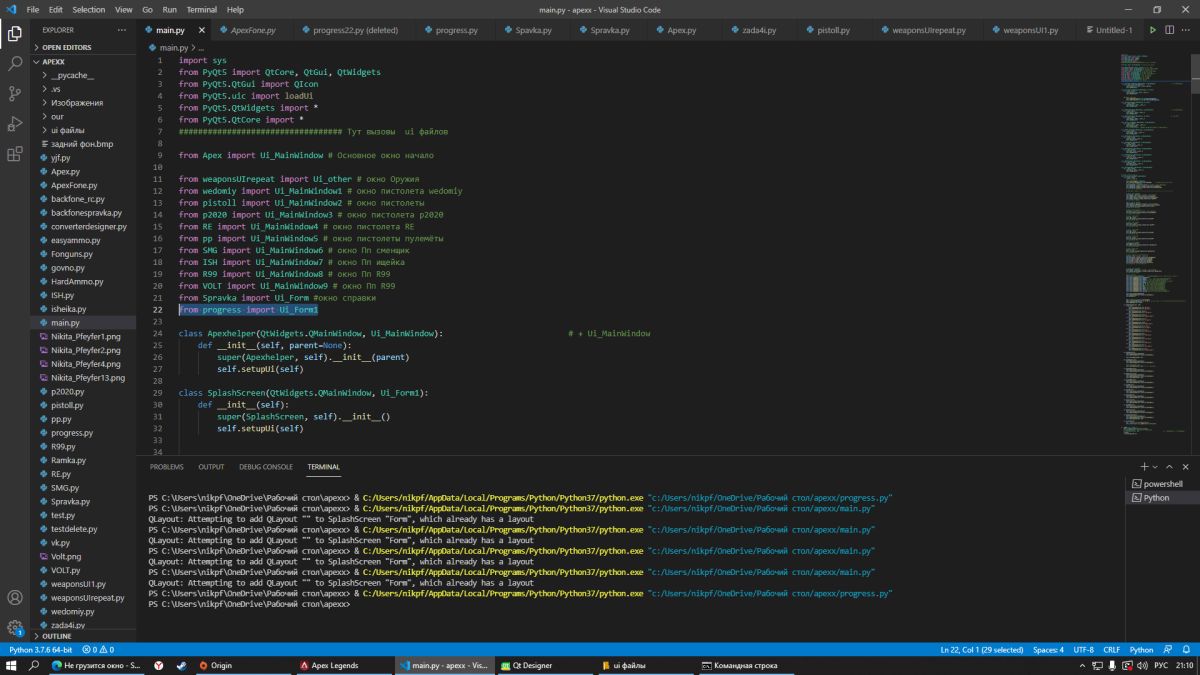Open the Source Control view
Image resolution: width=1200 pixels, height=675 pixels.
click(15, 93)
